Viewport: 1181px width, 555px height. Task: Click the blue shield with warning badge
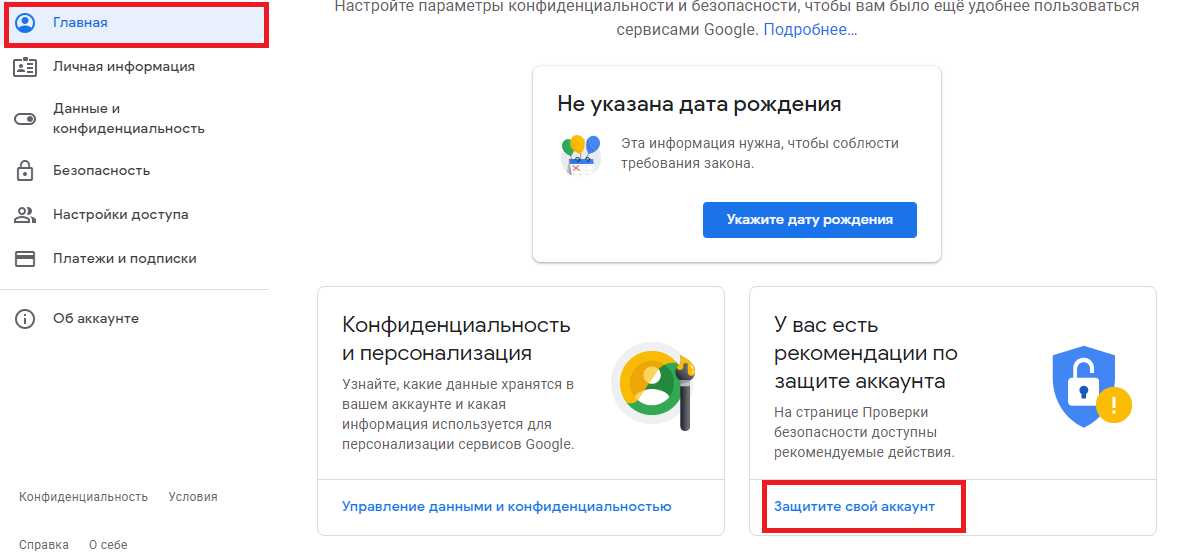pyautogui.click(x=1091, y=386)
